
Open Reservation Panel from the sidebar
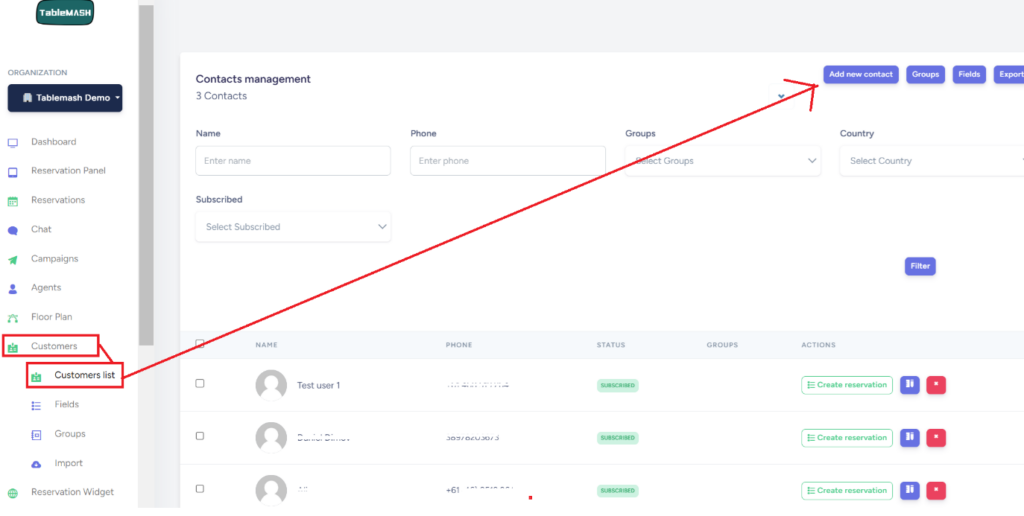pos(67,171)
